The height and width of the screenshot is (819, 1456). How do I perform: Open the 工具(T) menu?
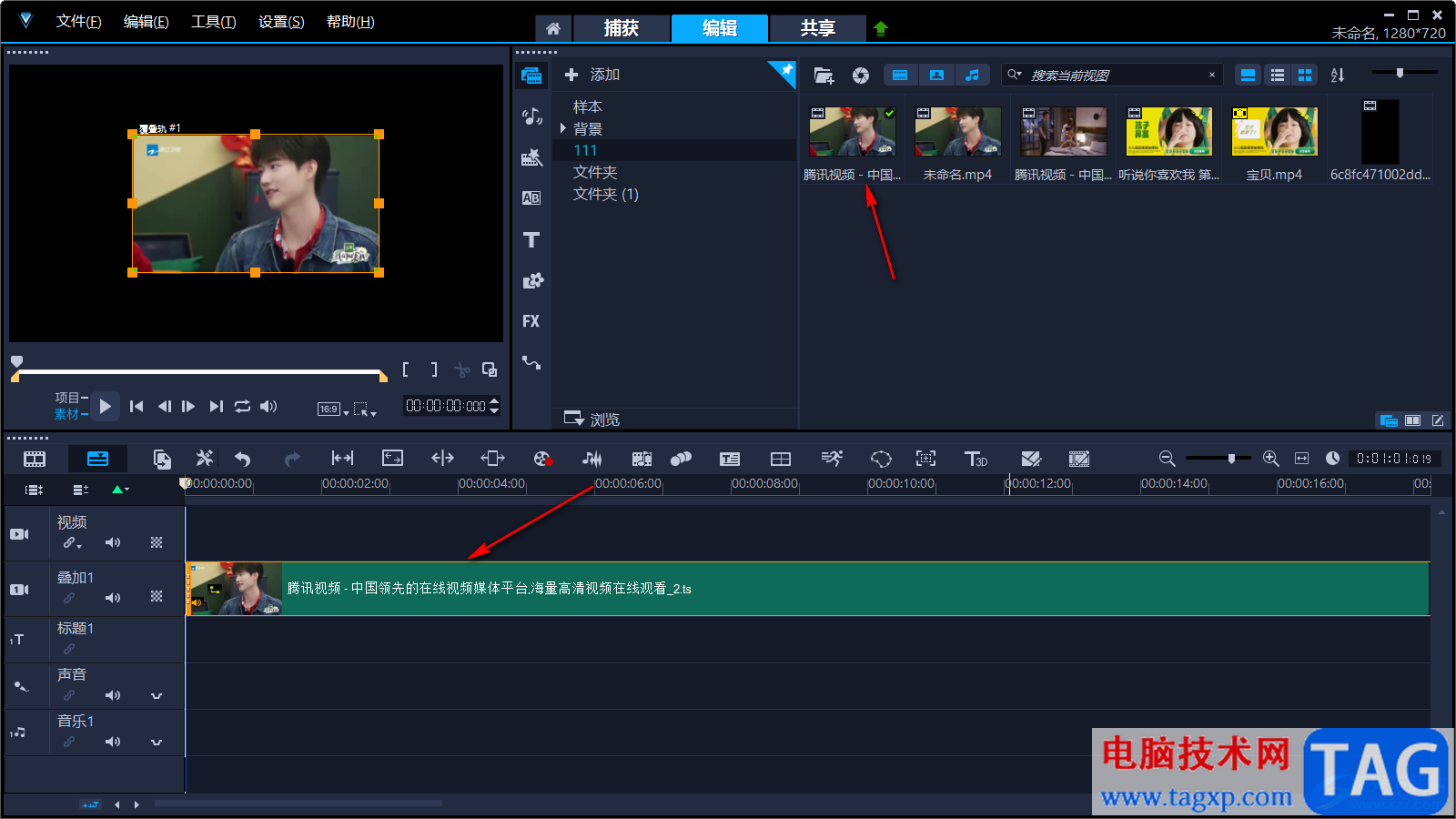click(214, 22)
